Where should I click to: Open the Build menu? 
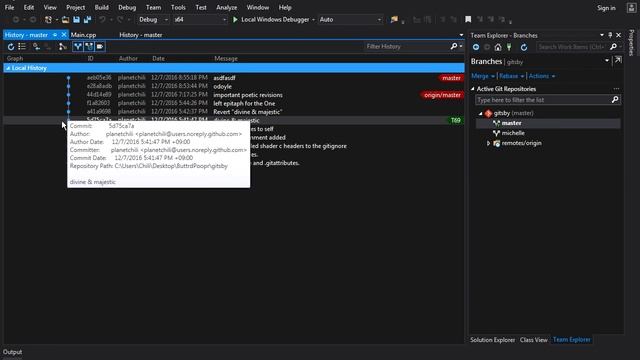coord(101,7)
